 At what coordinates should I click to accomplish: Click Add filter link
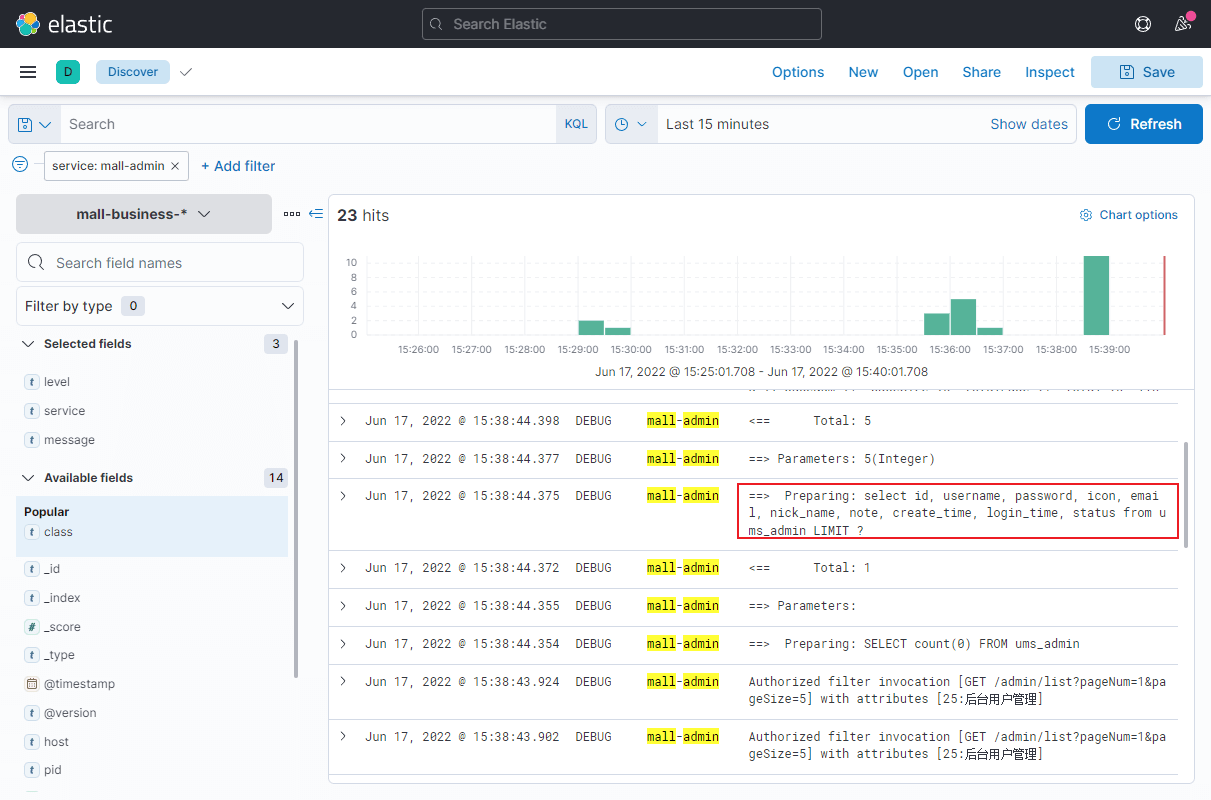click(x=238, y=166)
